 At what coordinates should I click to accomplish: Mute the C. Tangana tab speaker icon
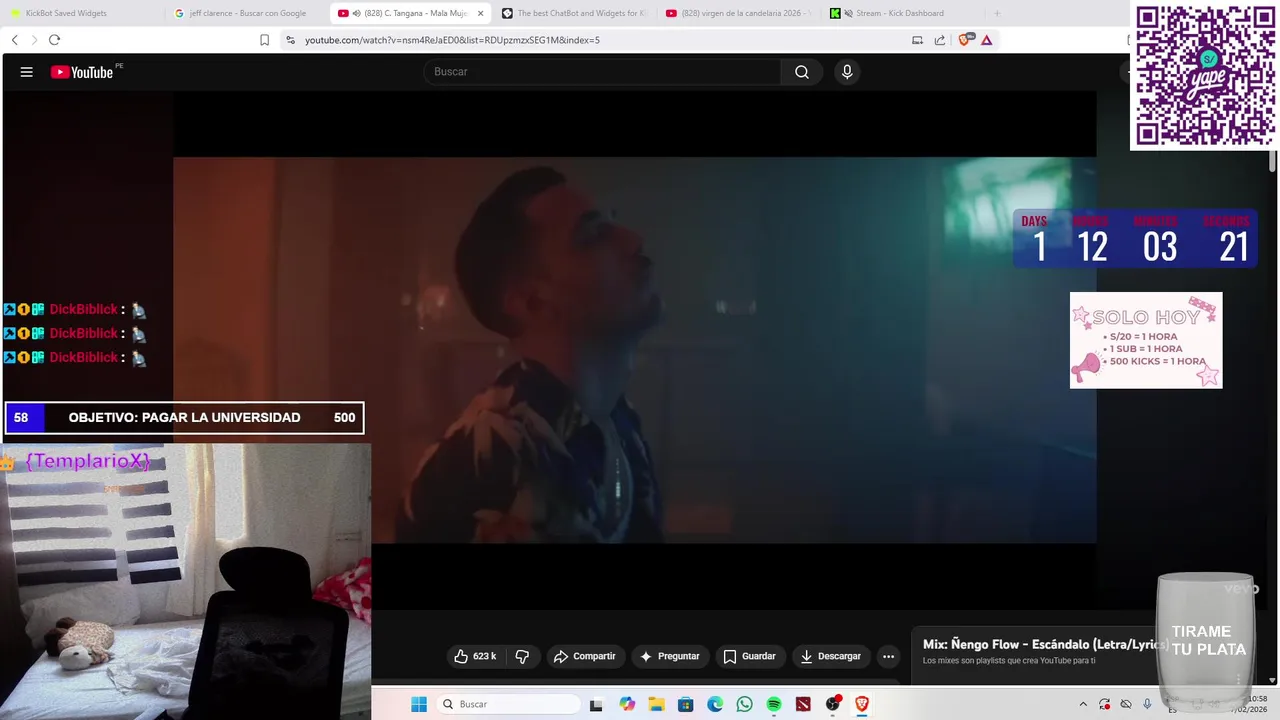[357, 13]
